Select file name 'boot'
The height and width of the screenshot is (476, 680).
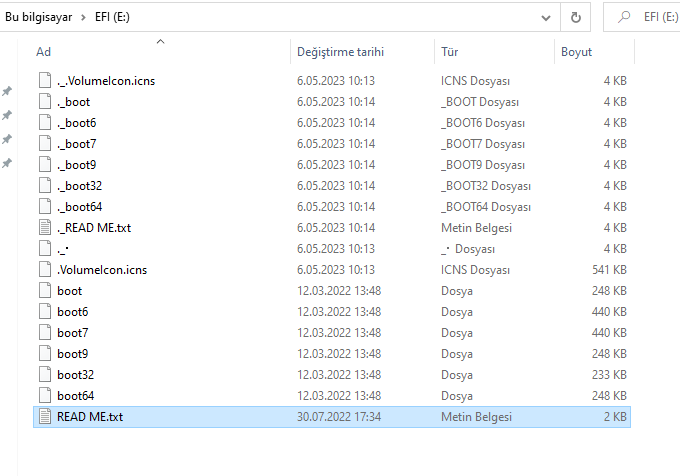(x=69, y=291)
